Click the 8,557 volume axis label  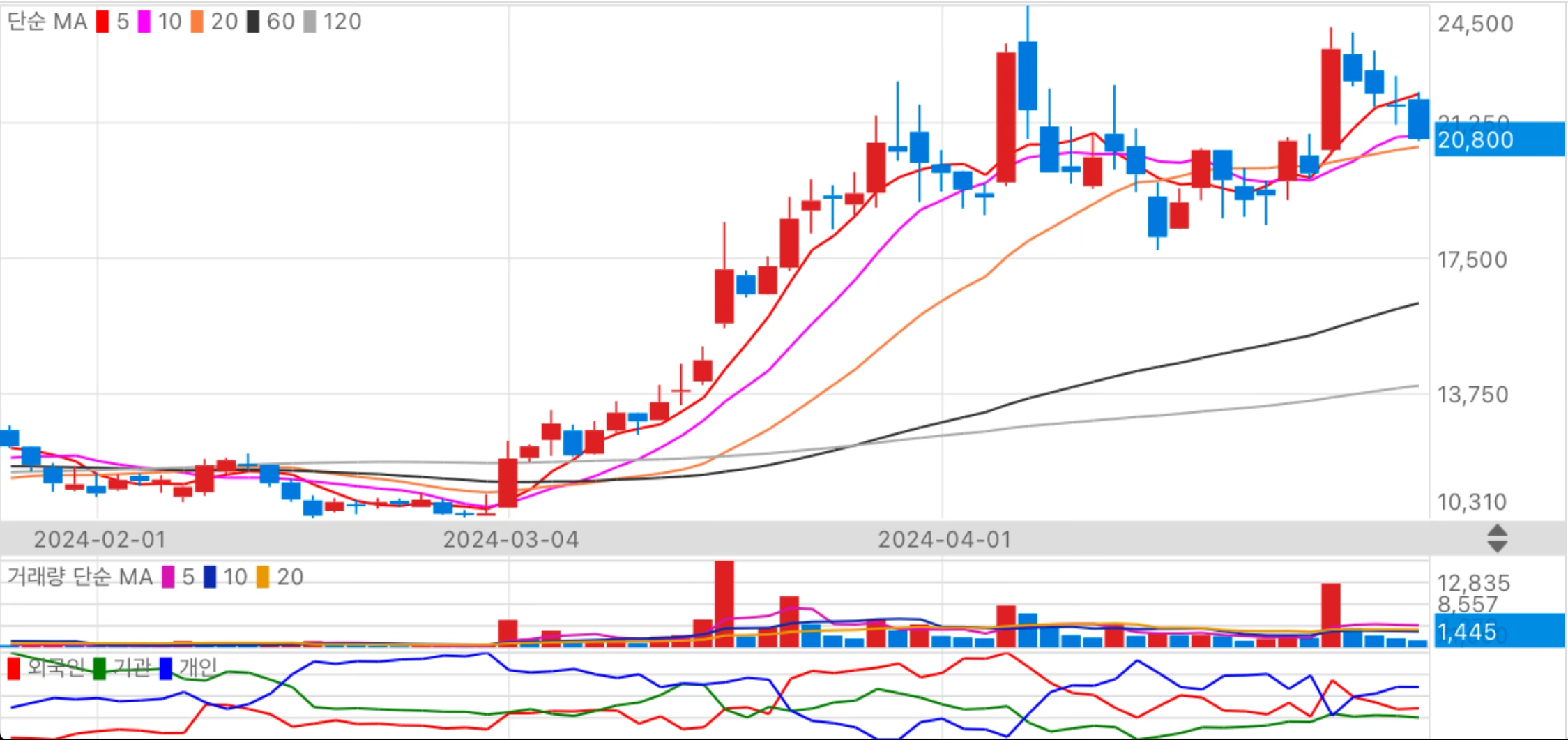click(1468, 604)
